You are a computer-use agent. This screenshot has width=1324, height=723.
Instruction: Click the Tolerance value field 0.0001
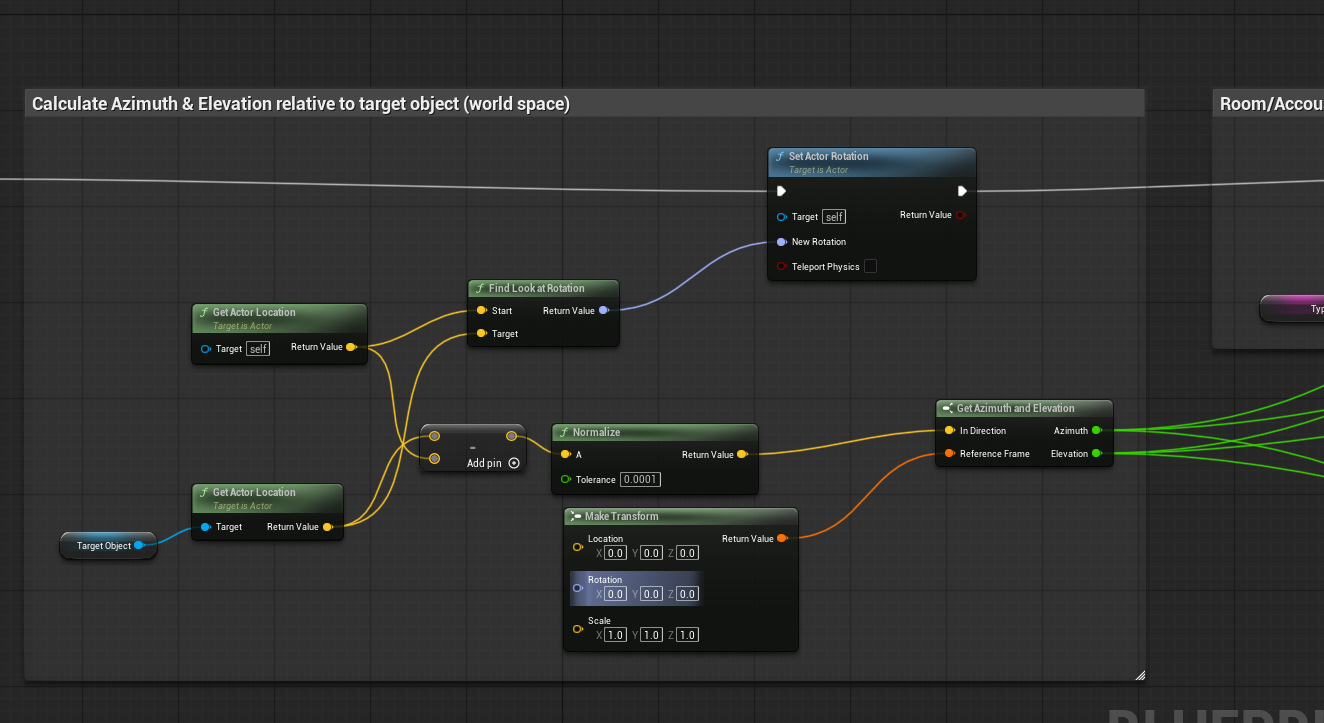click(640, 479)
